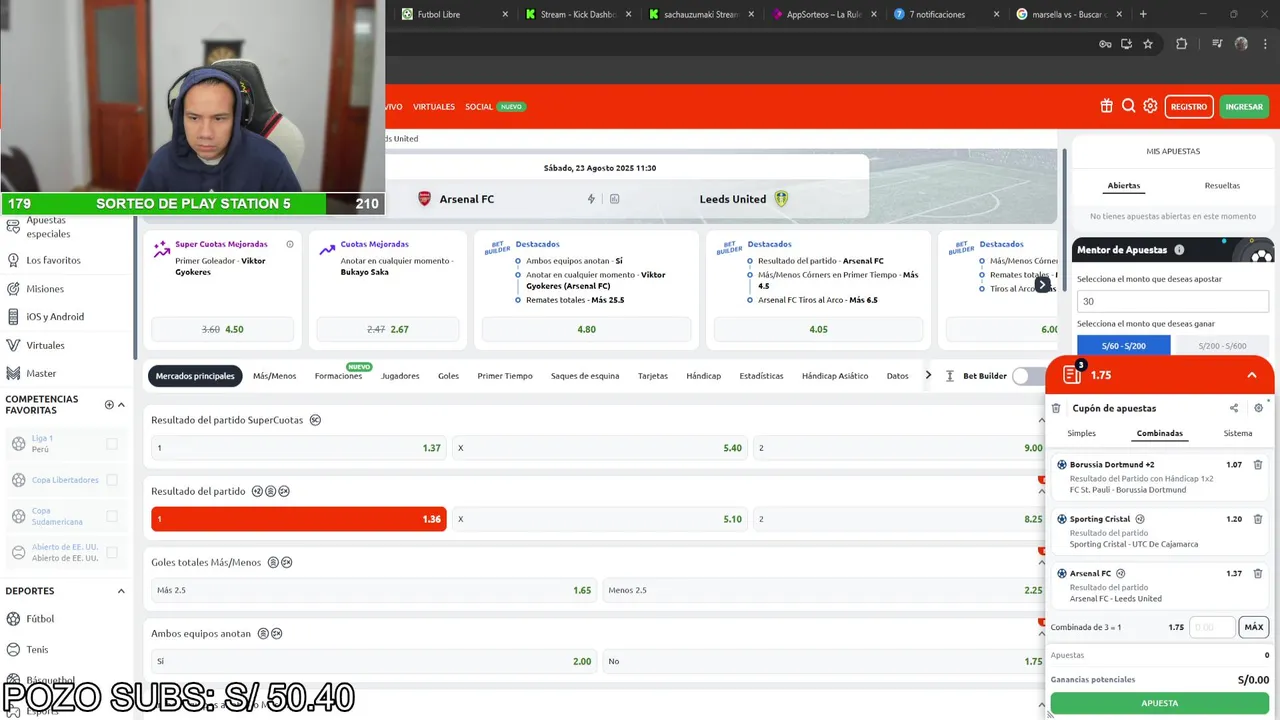Toggle the Bet Builder switch
The height and width of the screenshot is (720, 1280).
point(1027,376)
